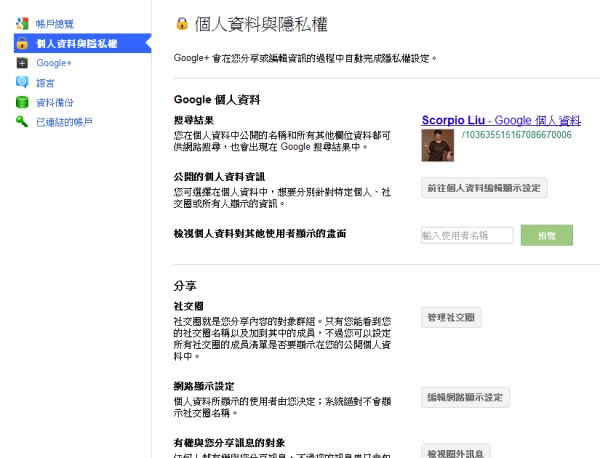Image resolution: width=600 pixels, height=458 pixels.
Task: Open the 資料備份 sidebar label
Action: pyautogui.click(x=55, y=102)
